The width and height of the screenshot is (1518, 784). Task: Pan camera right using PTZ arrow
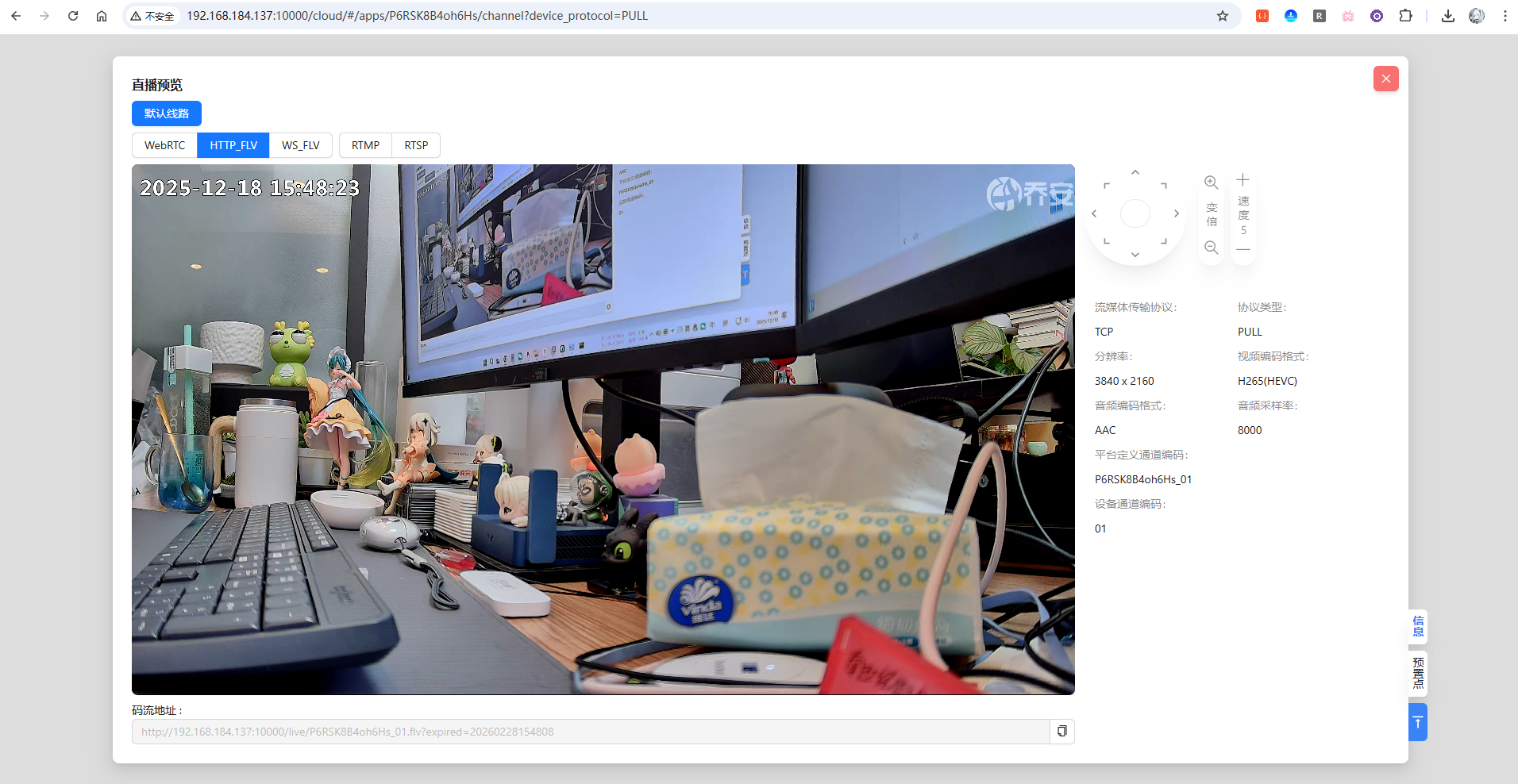click(x=1177, y=213)
